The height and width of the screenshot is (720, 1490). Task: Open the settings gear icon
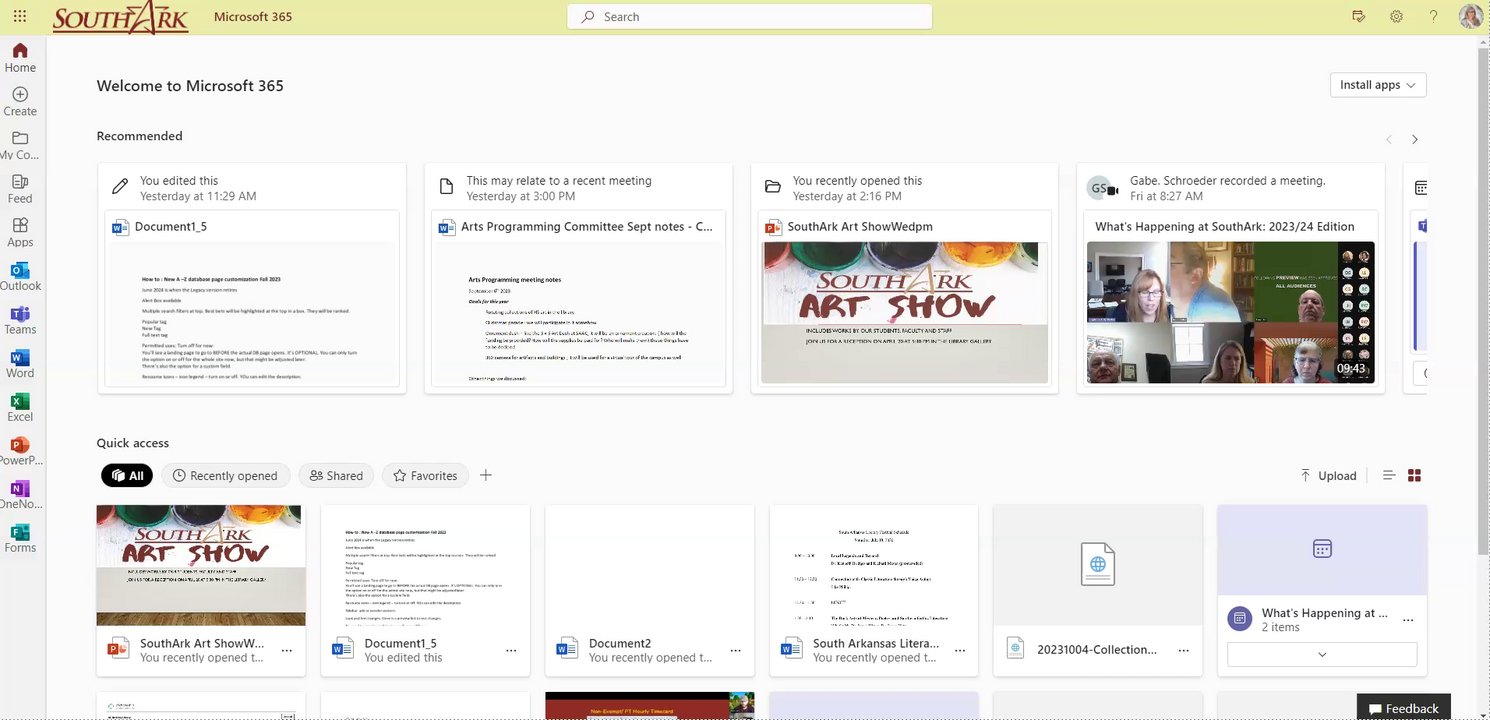pos(1396,17)
